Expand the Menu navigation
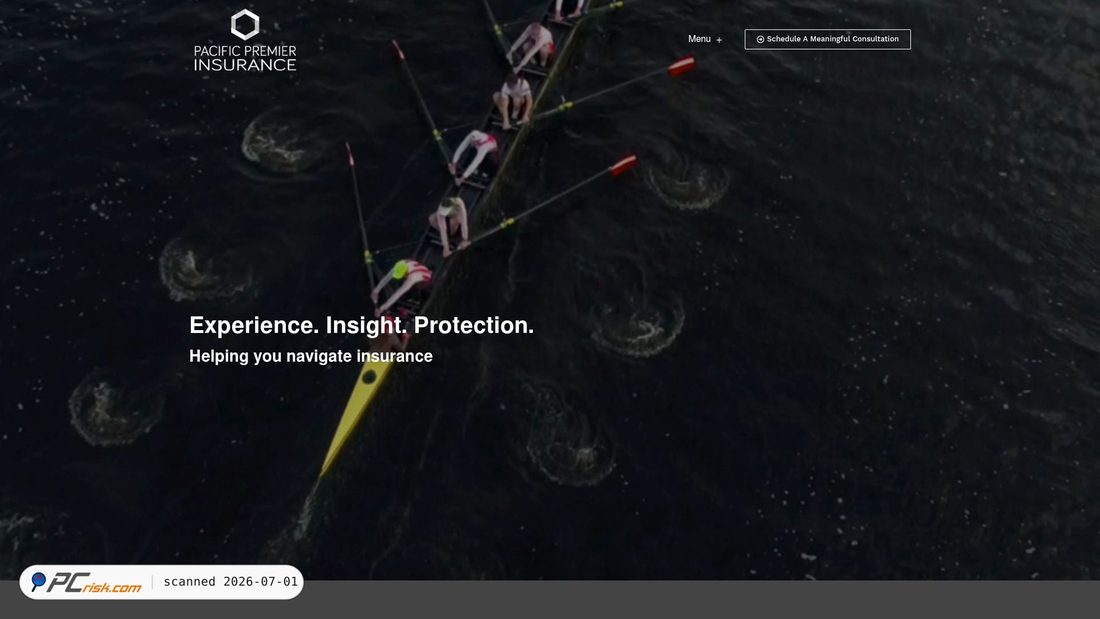This screenshot has width=1100, height=619. (704, 39)
